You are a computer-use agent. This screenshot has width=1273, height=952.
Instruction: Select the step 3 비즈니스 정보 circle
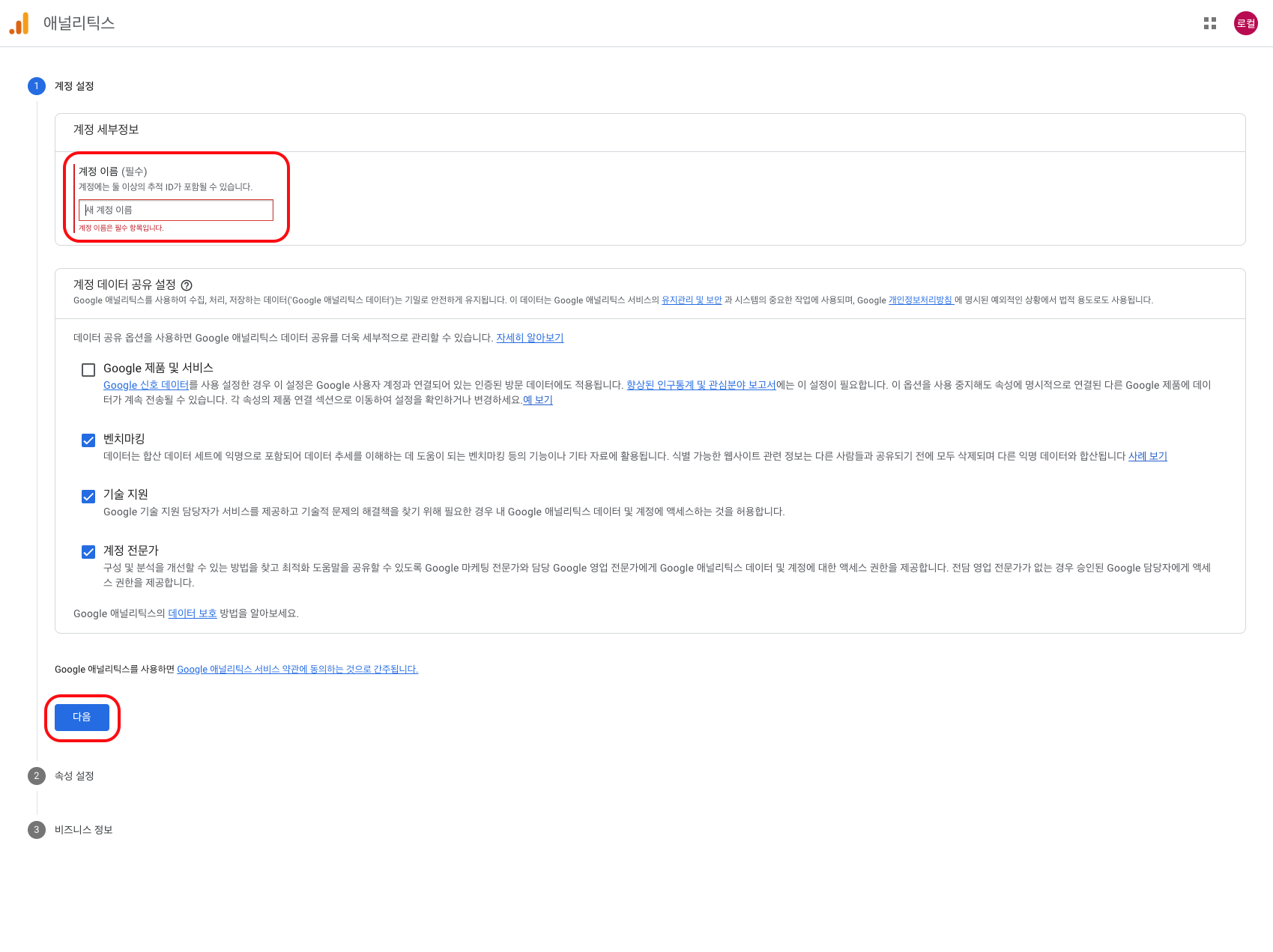[x=37, y=830]
